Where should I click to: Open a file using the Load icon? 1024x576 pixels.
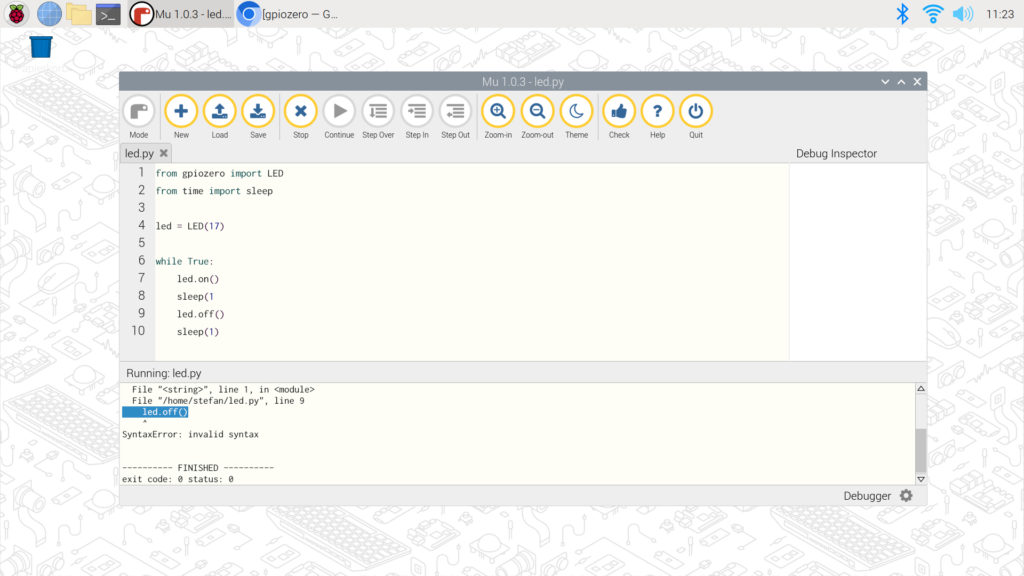point(219,112)
